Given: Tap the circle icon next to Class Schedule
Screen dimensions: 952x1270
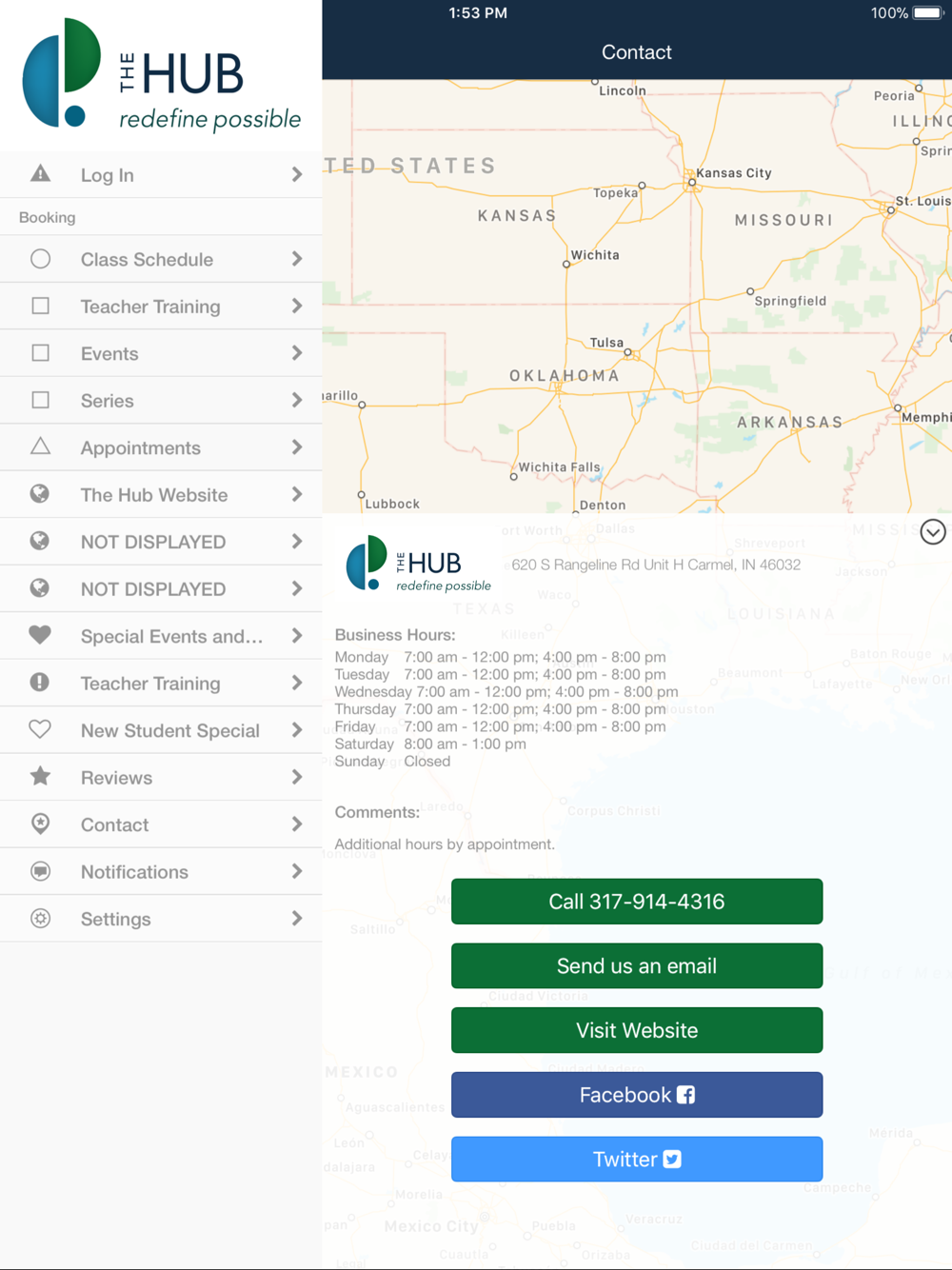Looking at the screenshot, I should tap(40, 259).
